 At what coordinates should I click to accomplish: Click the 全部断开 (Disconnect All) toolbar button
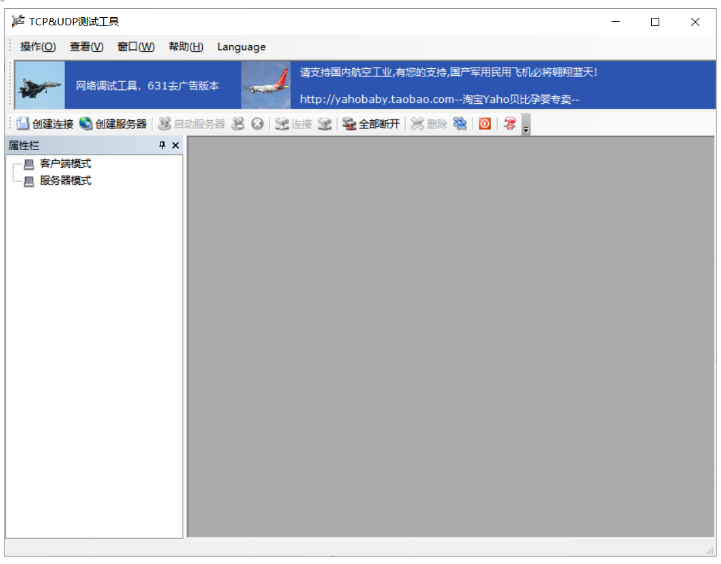click(371, 124)
